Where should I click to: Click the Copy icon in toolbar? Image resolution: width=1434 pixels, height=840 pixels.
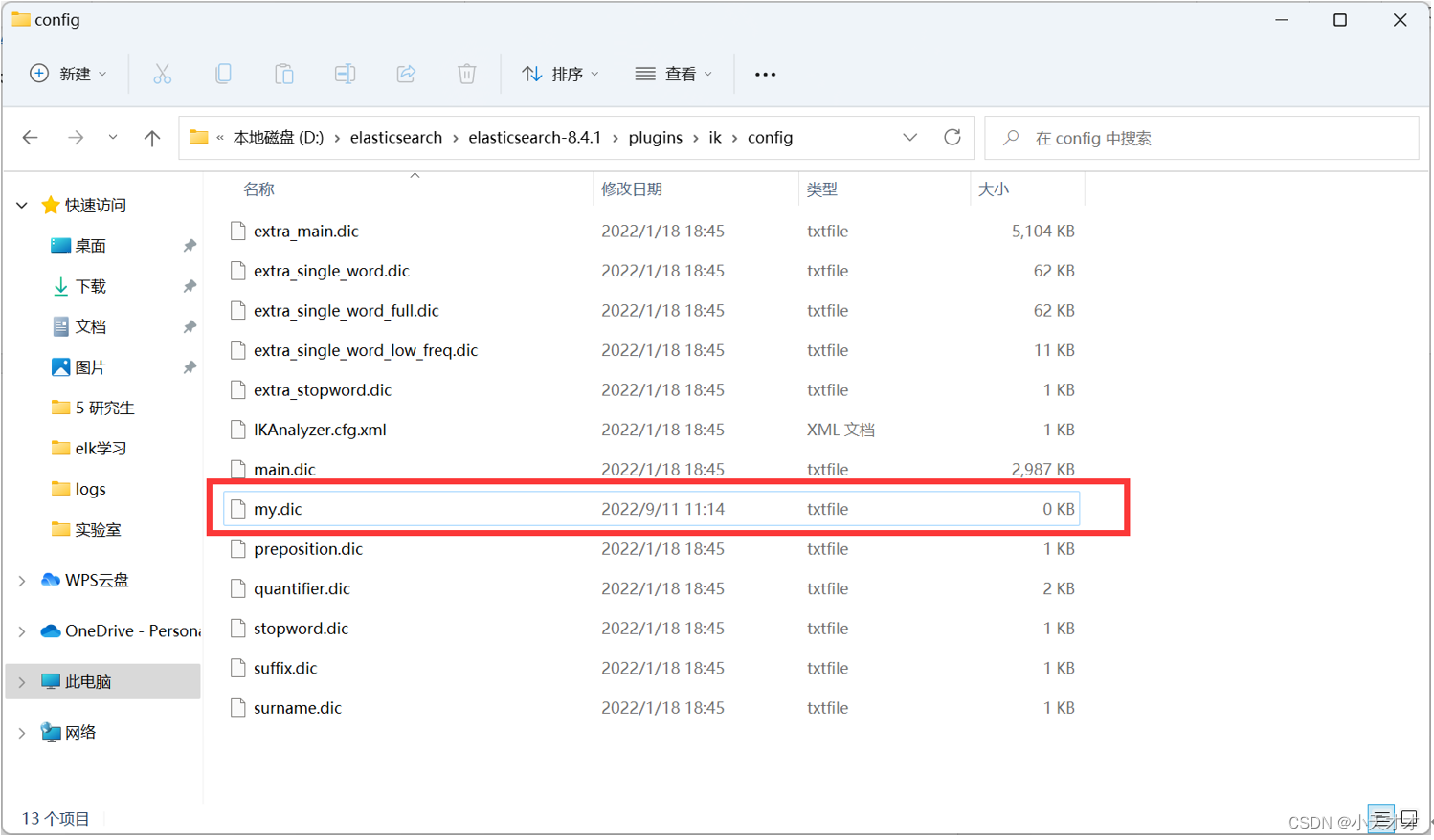[x=223, y=74]
